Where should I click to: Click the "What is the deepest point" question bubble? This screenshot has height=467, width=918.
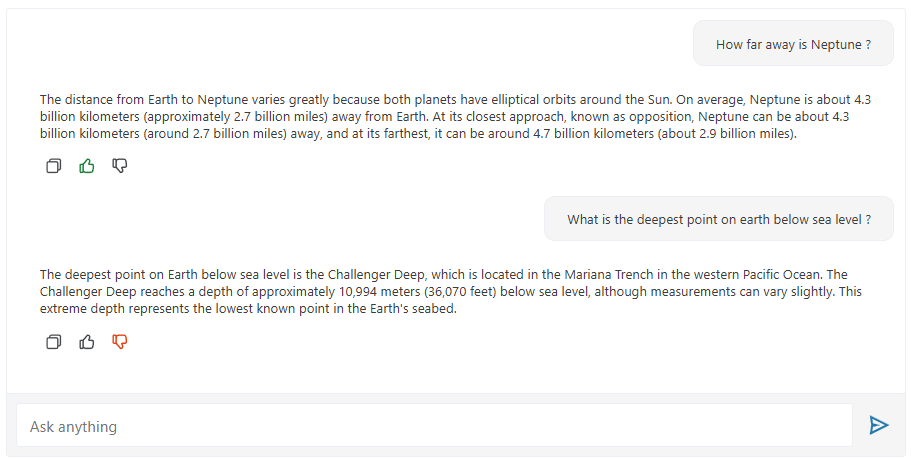click(x=718, y=219)
